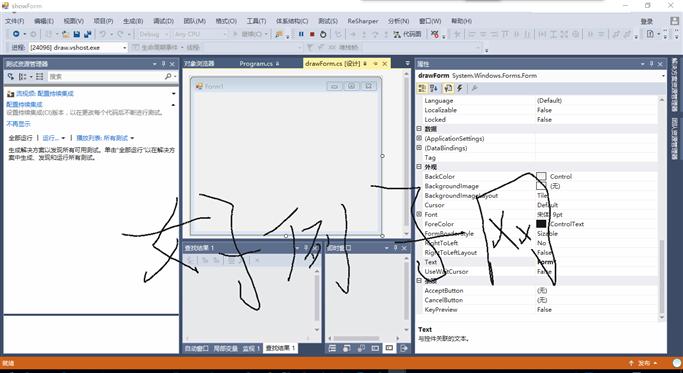Open the drawForm object selector dropdown

pyautogui.click(x=663, y=76)
